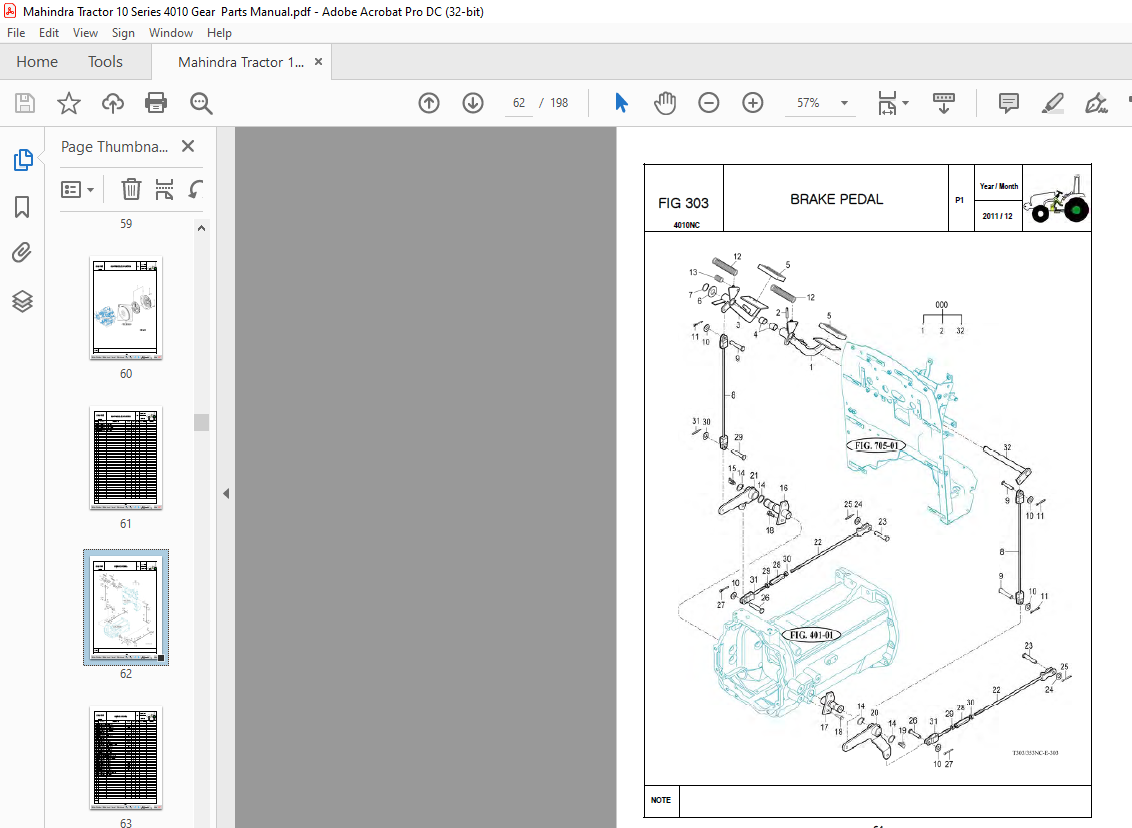This screenshot has width=1132, height=828.
Task: Go to next page arrow
Action: (473, 103)
